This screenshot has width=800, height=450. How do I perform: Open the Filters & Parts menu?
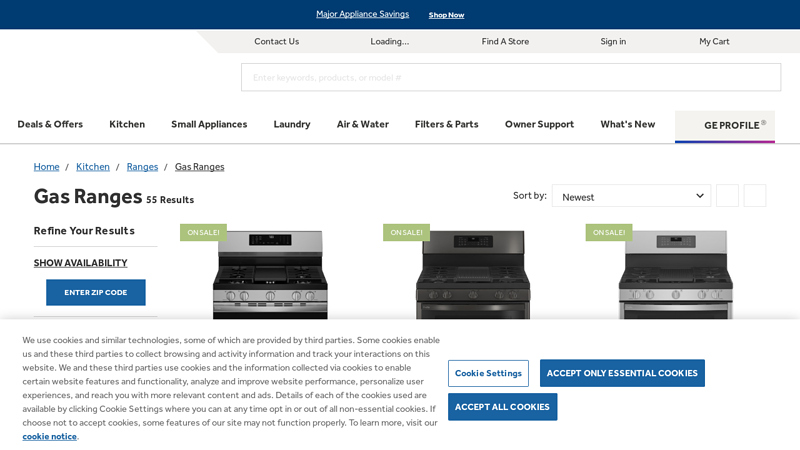point(446,124)
